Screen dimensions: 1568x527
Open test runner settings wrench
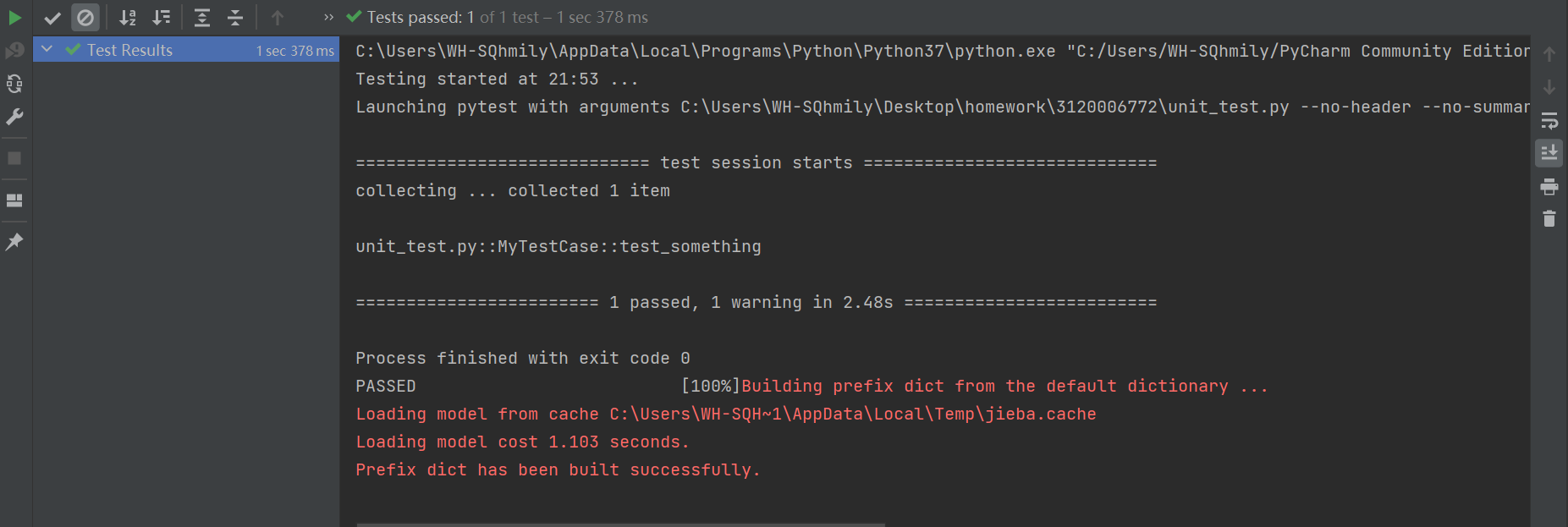click(14, 117)
